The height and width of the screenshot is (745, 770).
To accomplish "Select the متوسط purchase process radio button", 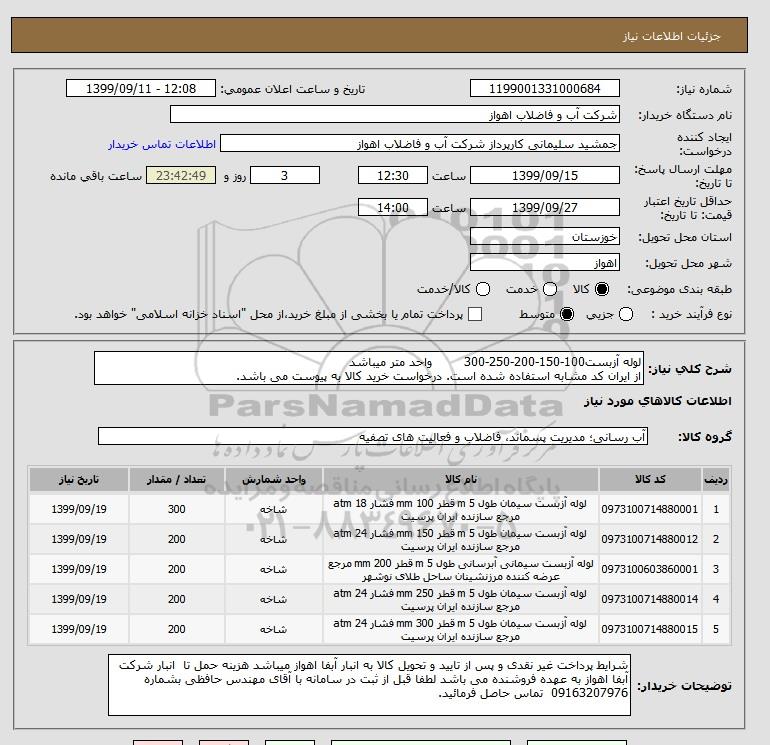I will [567, 314].
